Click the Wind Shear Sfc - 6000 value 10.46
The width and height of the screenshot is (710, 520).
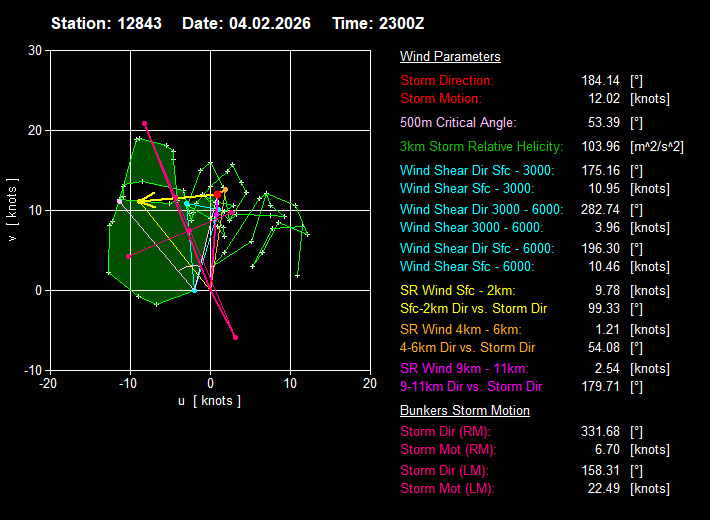click(604, 267)
